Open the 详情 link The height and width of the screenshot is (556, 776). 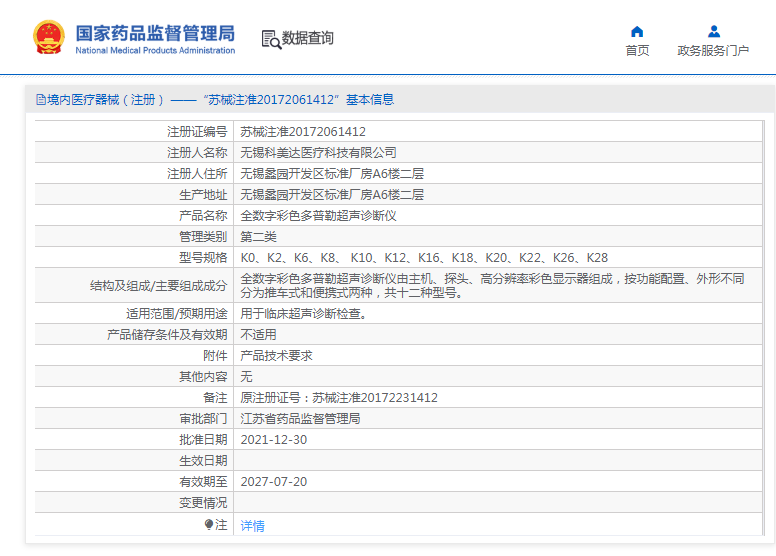[252, 525]
